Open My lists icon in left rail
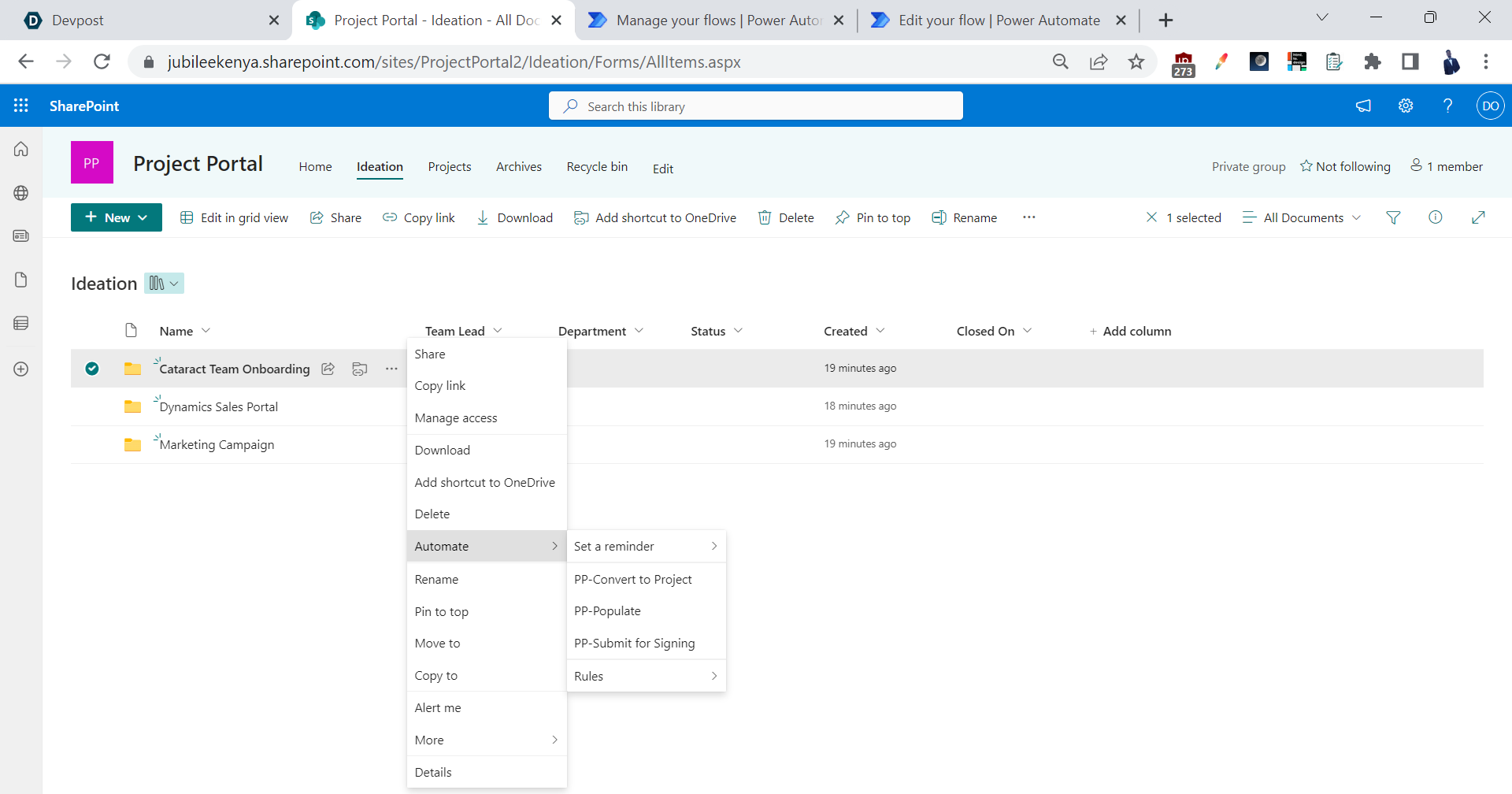Screen dimensions: 1512x794 [x=21, y=323]
